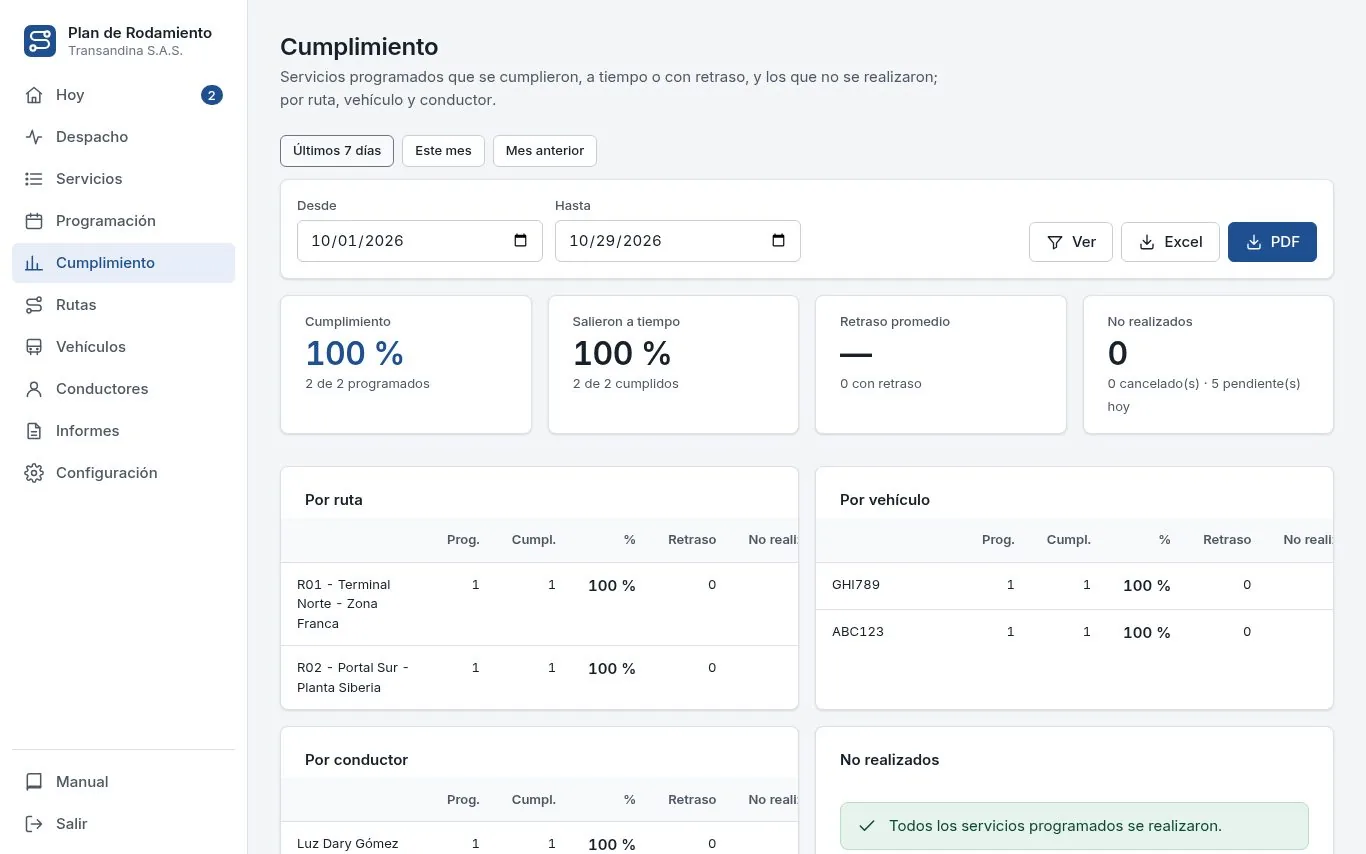Click the Rutas route icon
1366x854 pixels.
point(34,305)
